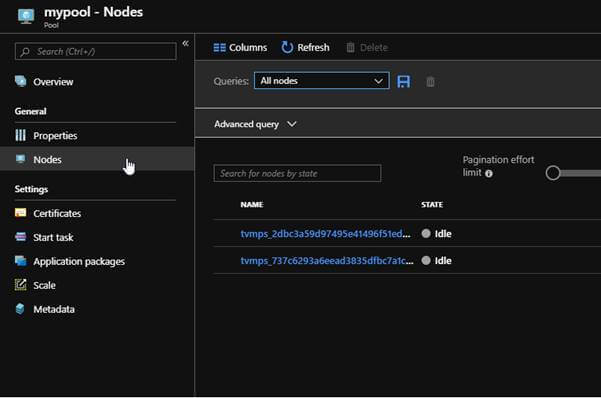Viewport: 601px width, 398px height.
Task: Open Application packages
Action: (x=79, y=261)
